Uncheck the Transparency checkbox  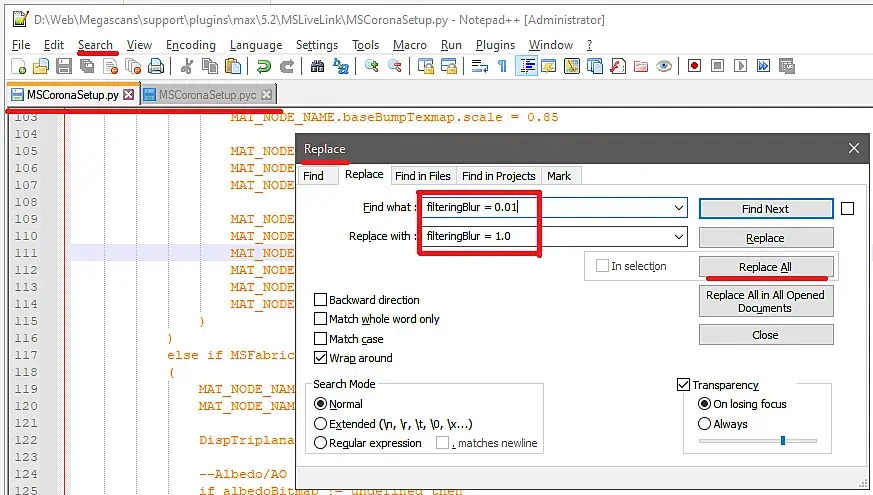[683, 385]
